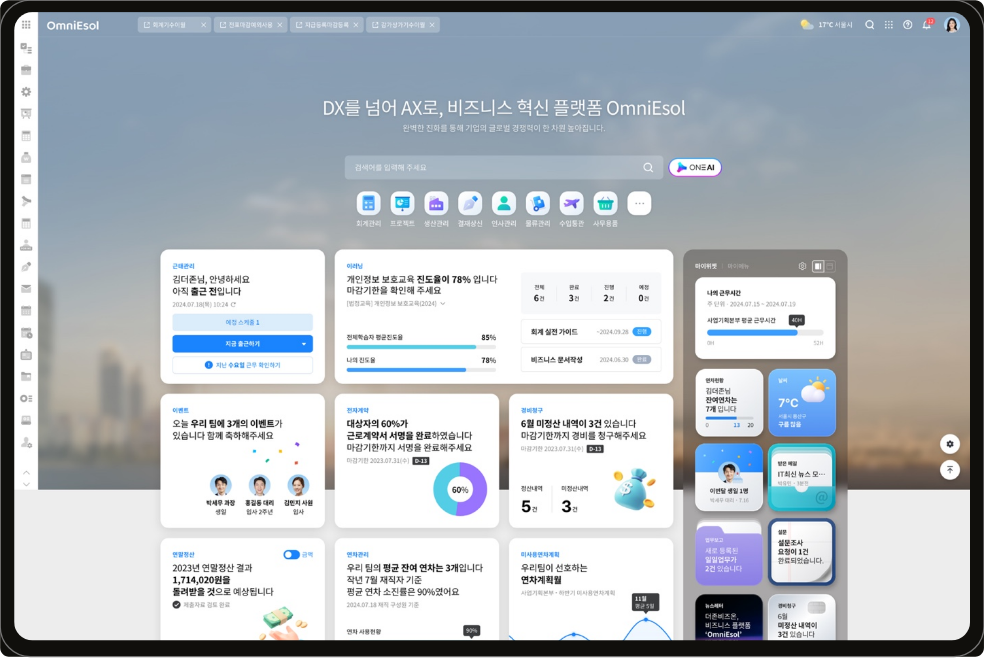This screenshot has height=671, width=985.
Task: Click the OmniEsol logo
Action: pyautogui.click(x=73, y=25)
